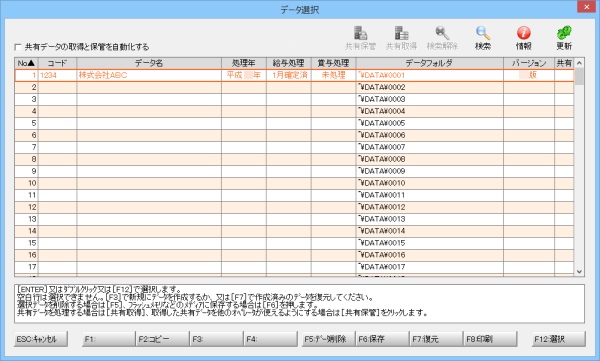Viewport: 600px width, 361px height.
Task: Click the F7:復元 button
Action: tap(436, 339)
